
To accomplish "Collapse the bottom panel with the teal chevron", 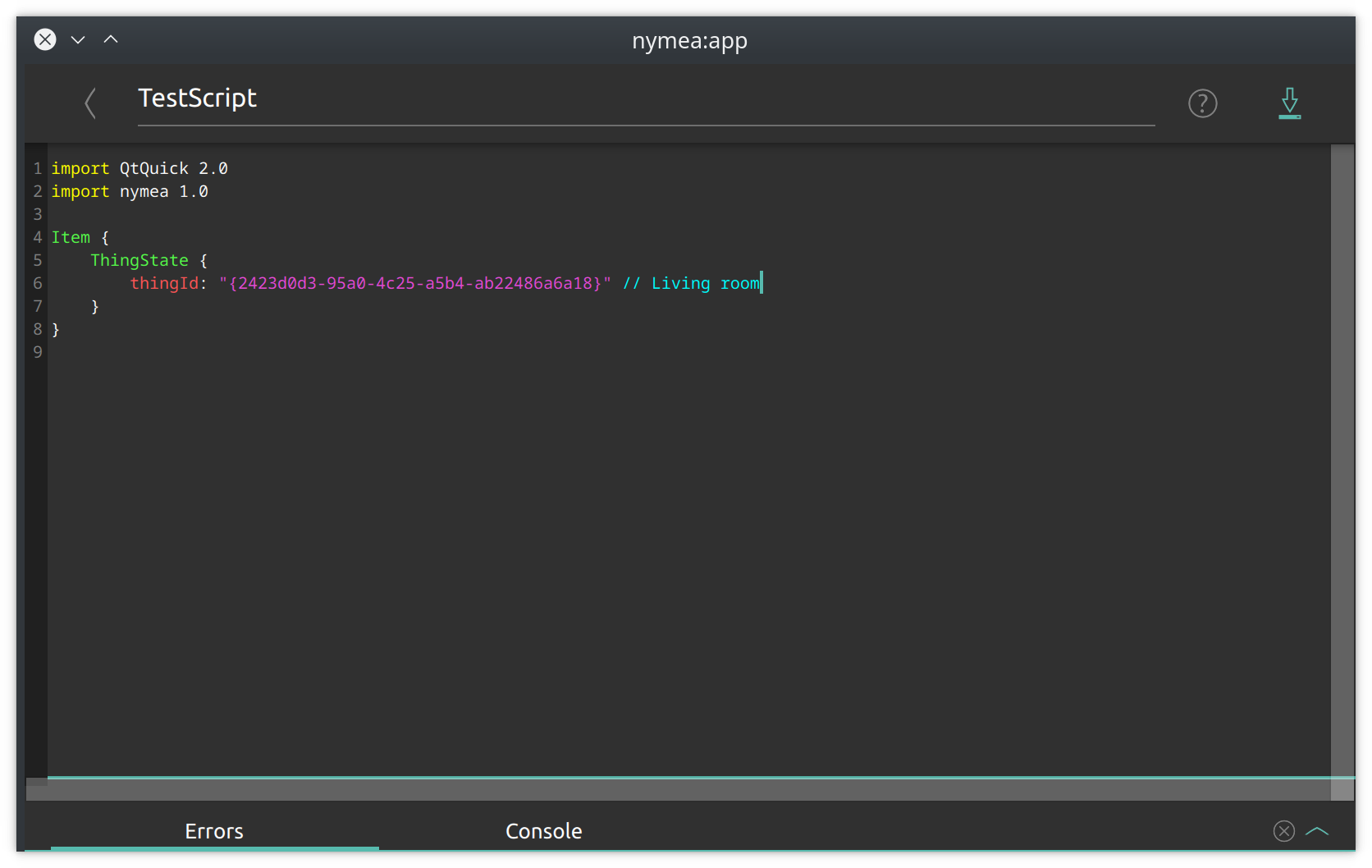I will 1317,831.
